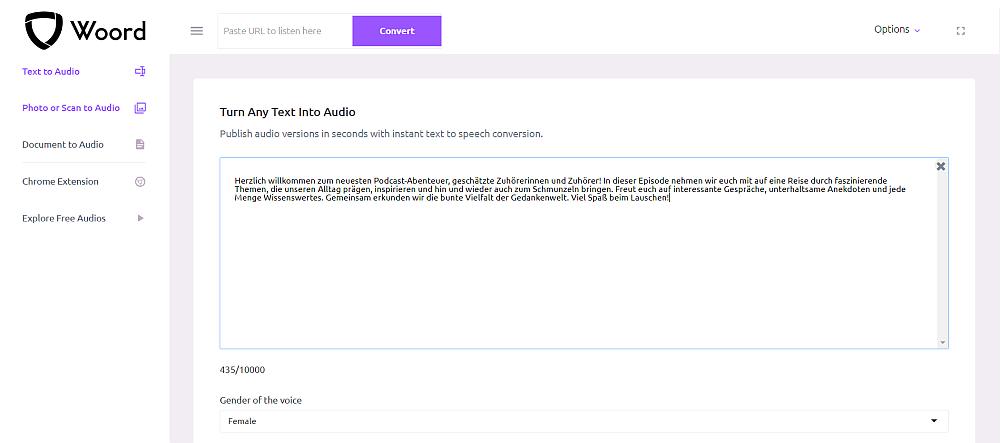The height and width of the screenshot is (443, 1000).
Task: Clear text with the X button
Action: coord(940,166)
